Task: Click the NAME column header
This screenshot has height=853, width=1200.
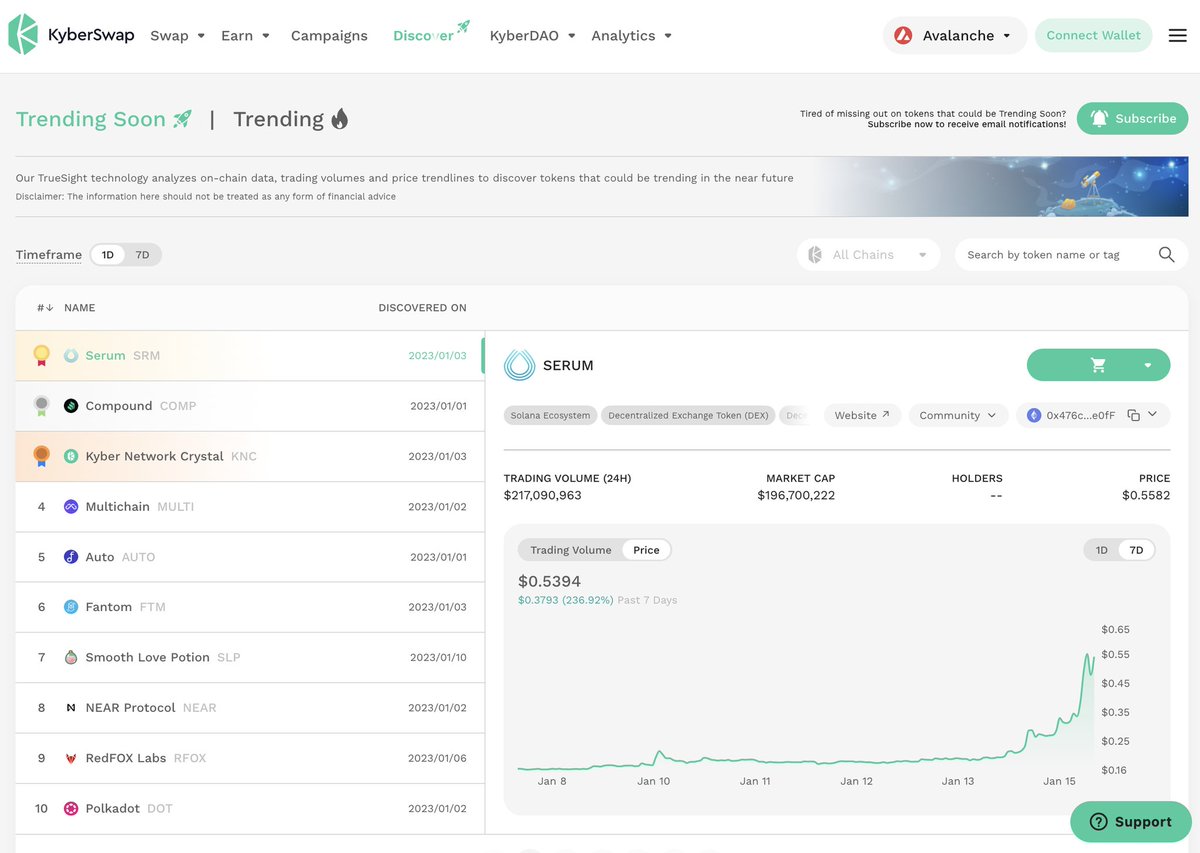Action: coord(80,308)
